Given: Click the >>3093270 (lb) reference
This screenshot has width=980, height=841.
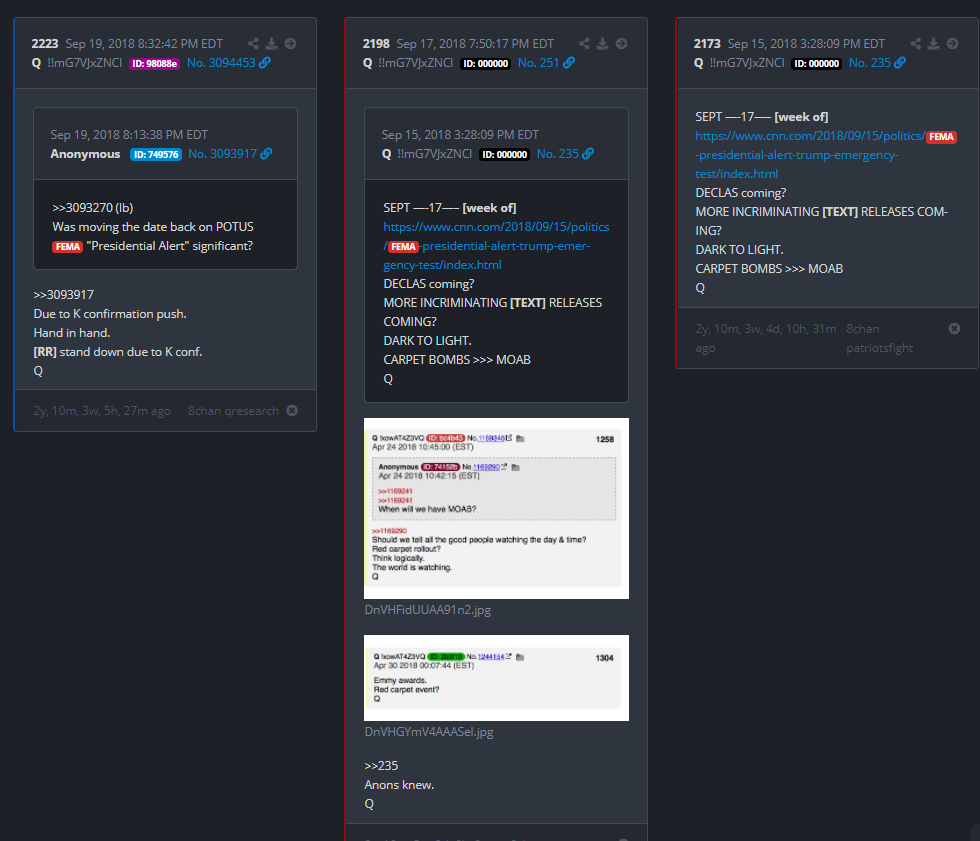Looking at the screenshot, I should click(x=92, y=208).
